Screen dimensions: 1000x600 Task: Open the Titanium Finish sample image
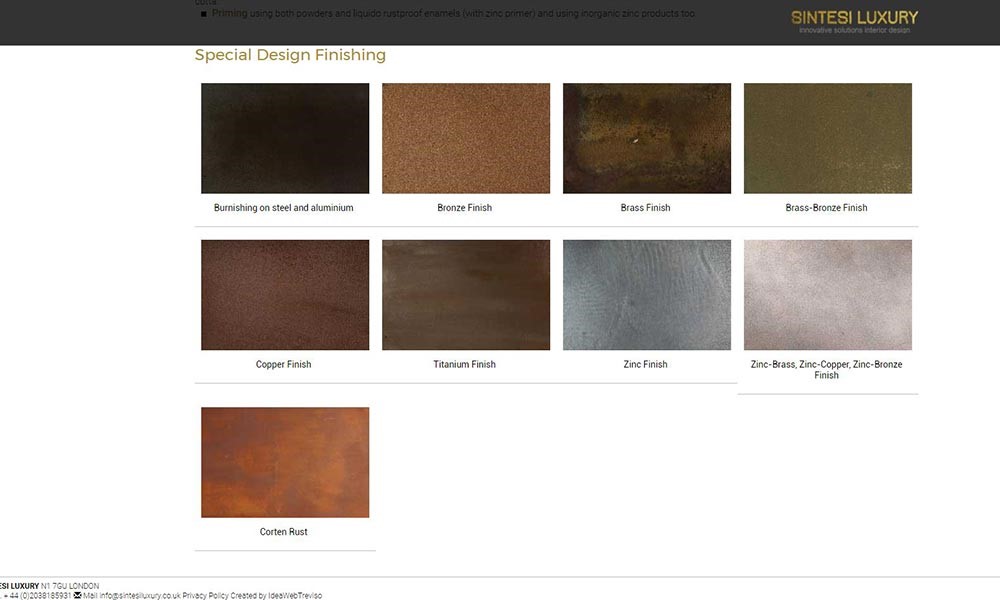pyautogui.click(x=466, y=295)
